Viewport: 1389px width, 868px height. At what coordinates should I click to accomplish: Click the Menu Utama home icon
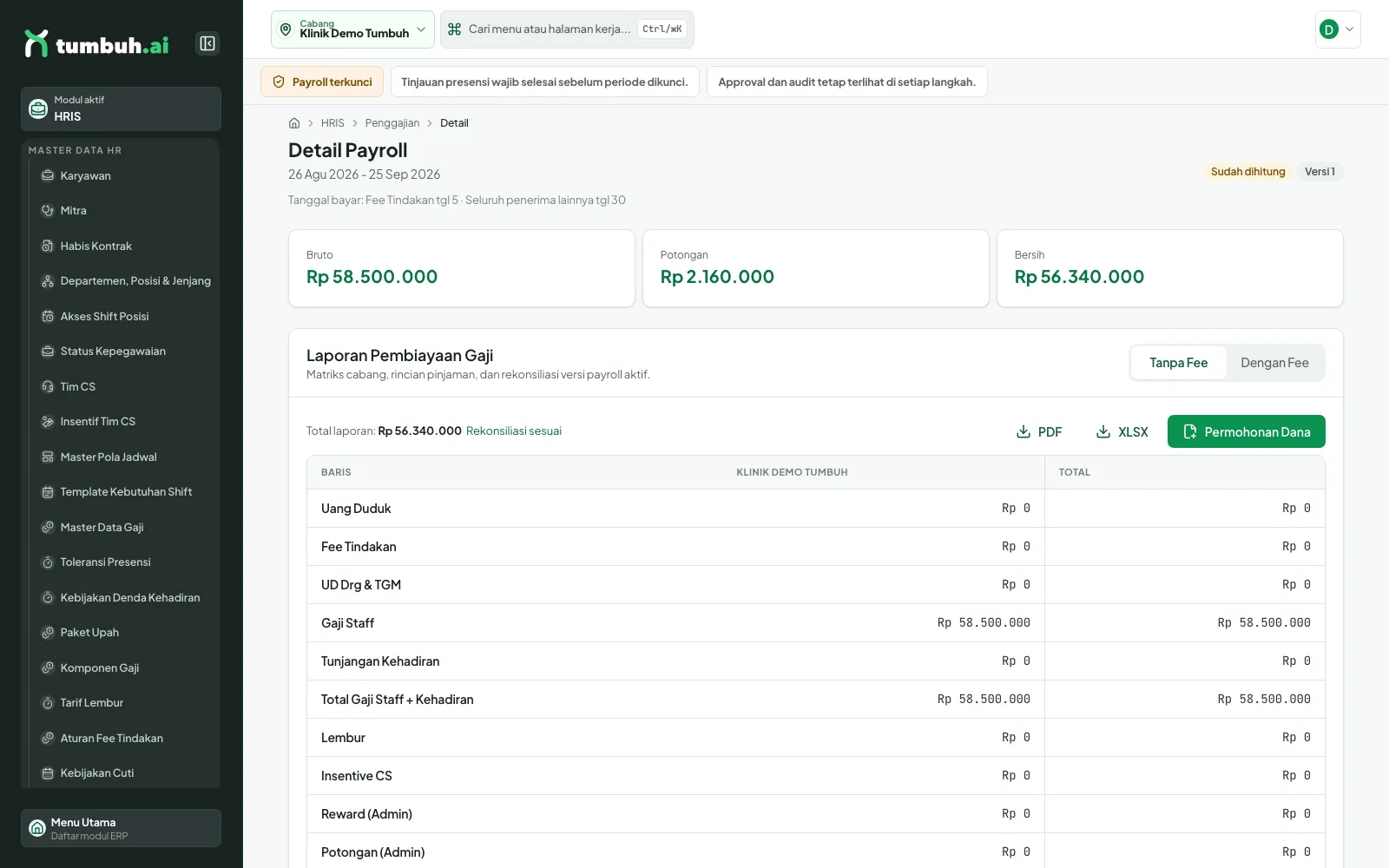(x=37, y=828)
